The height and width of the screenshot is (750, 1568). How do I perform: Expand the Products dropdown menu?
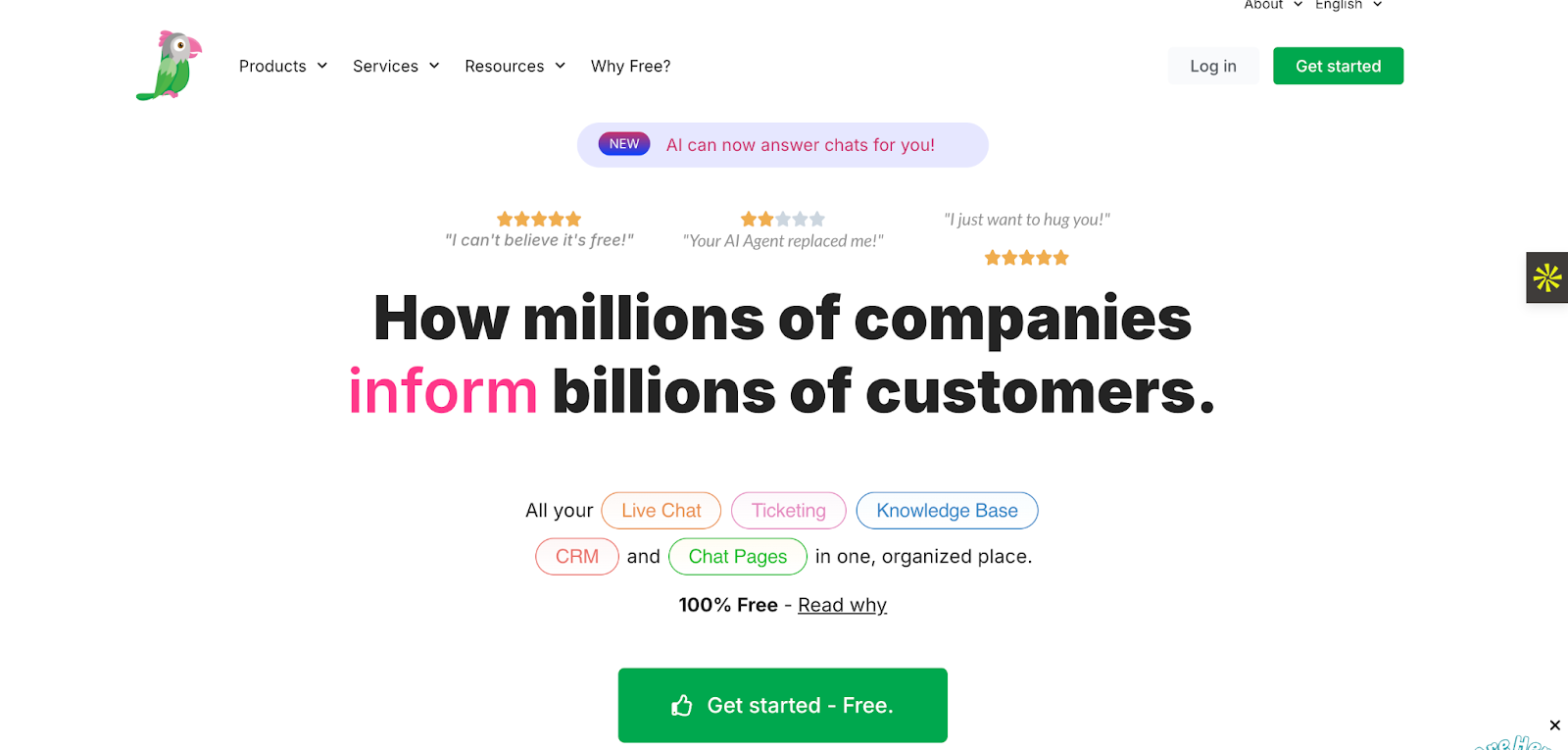tap(282, 66)
